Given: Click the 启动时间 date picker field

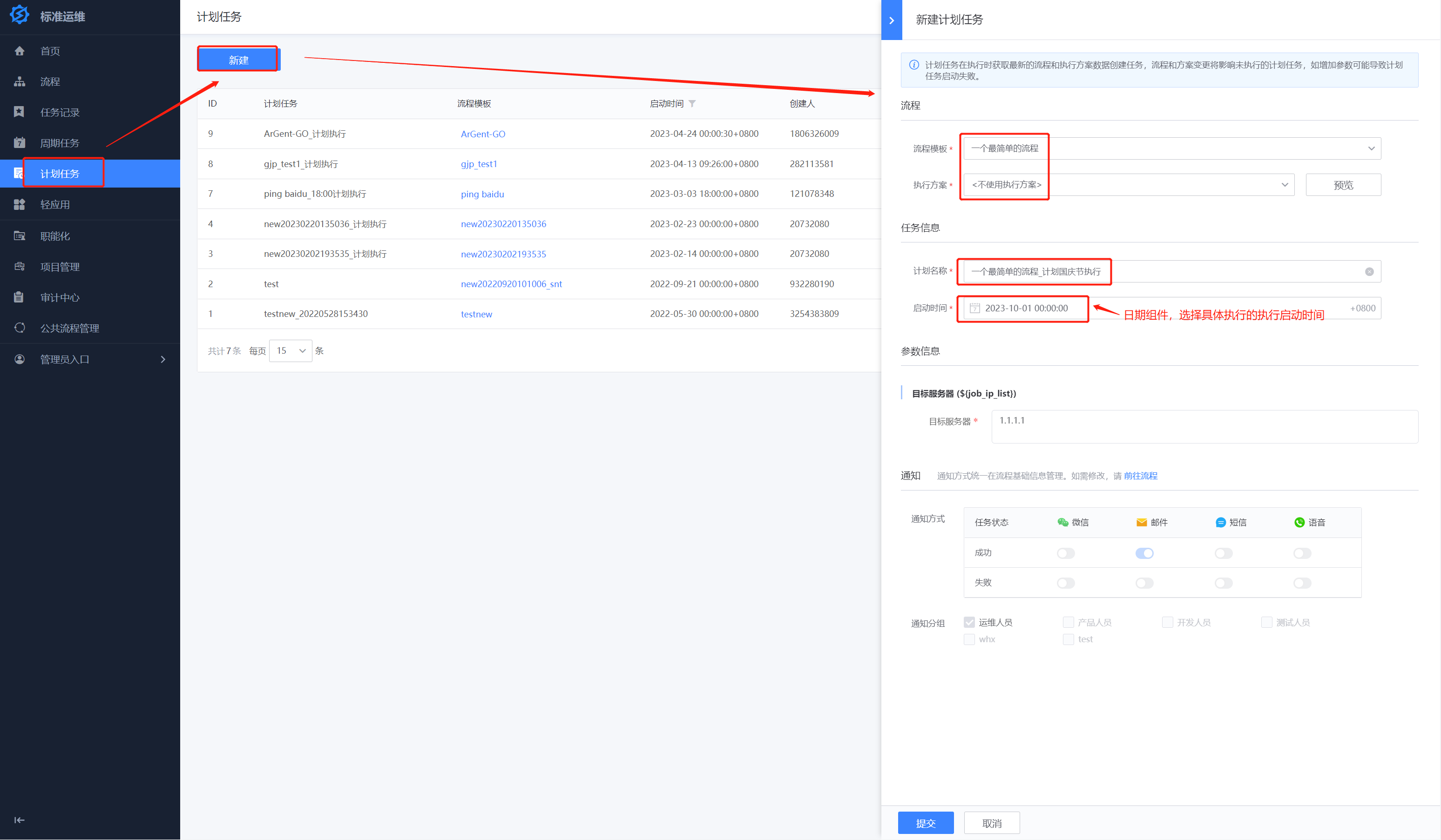Looking at the screenshot, I should pos(1026,309).
